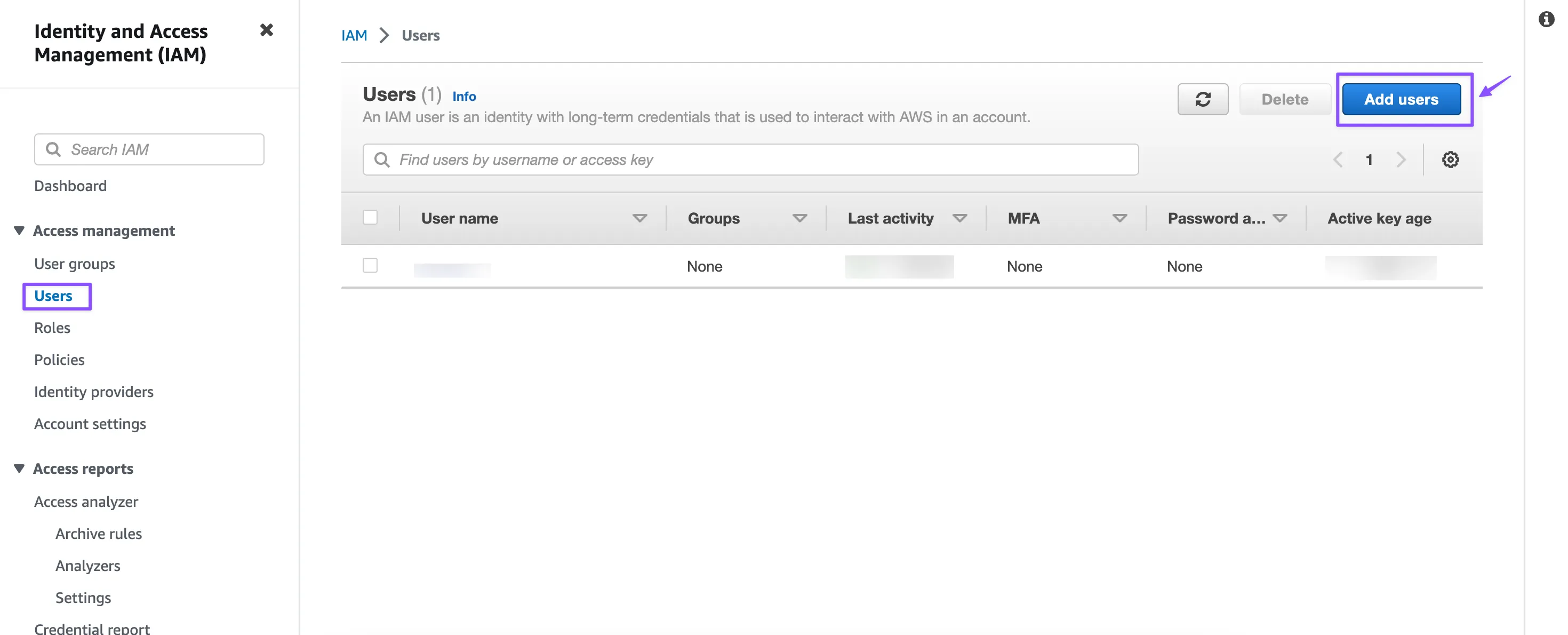Click the magnifier icon in find users field
The height and width of the screenshot is (635, 1568).
click(382, 160)
